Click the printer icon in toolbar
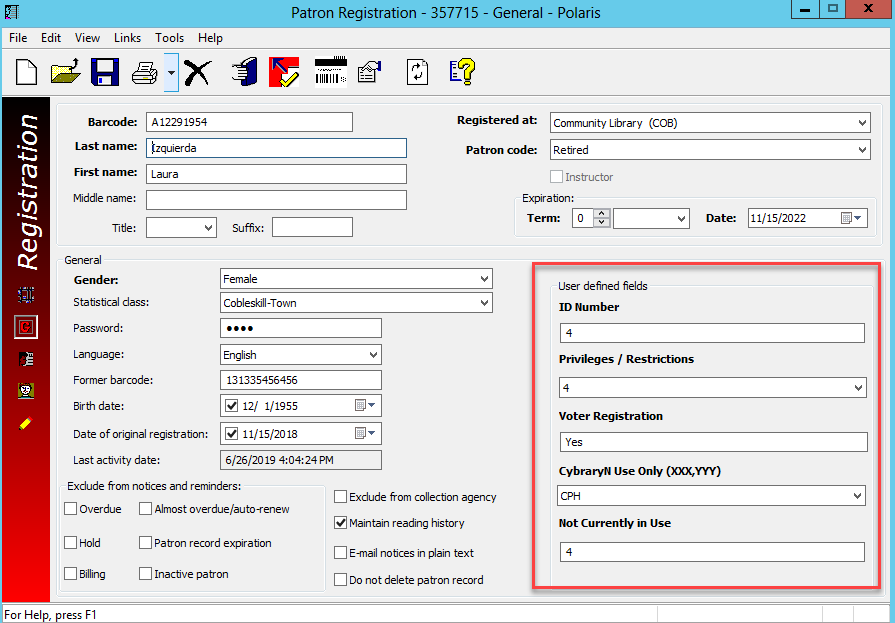The image size is (895, 623). (x=146, y=72)
